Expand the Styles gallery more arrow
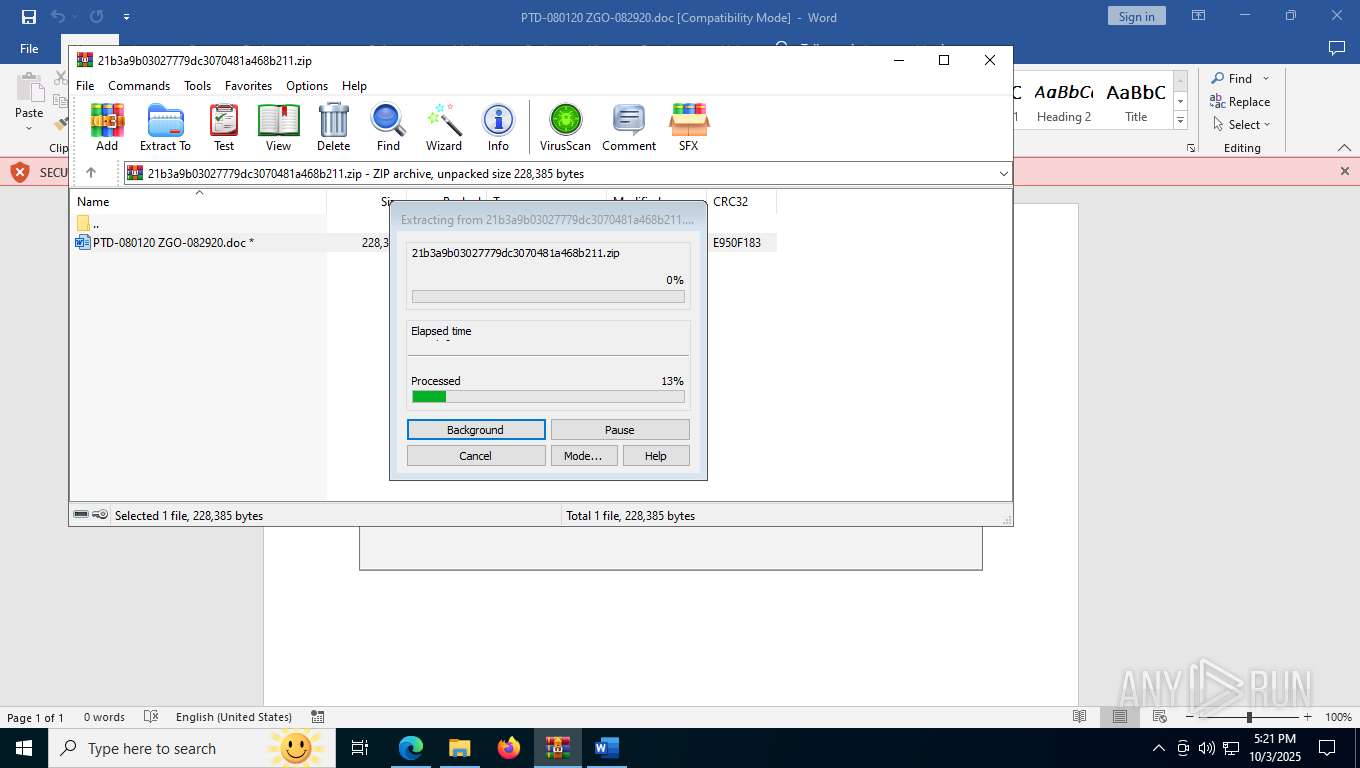The height and width of the screenshot is (768, 1360). 1180,120
